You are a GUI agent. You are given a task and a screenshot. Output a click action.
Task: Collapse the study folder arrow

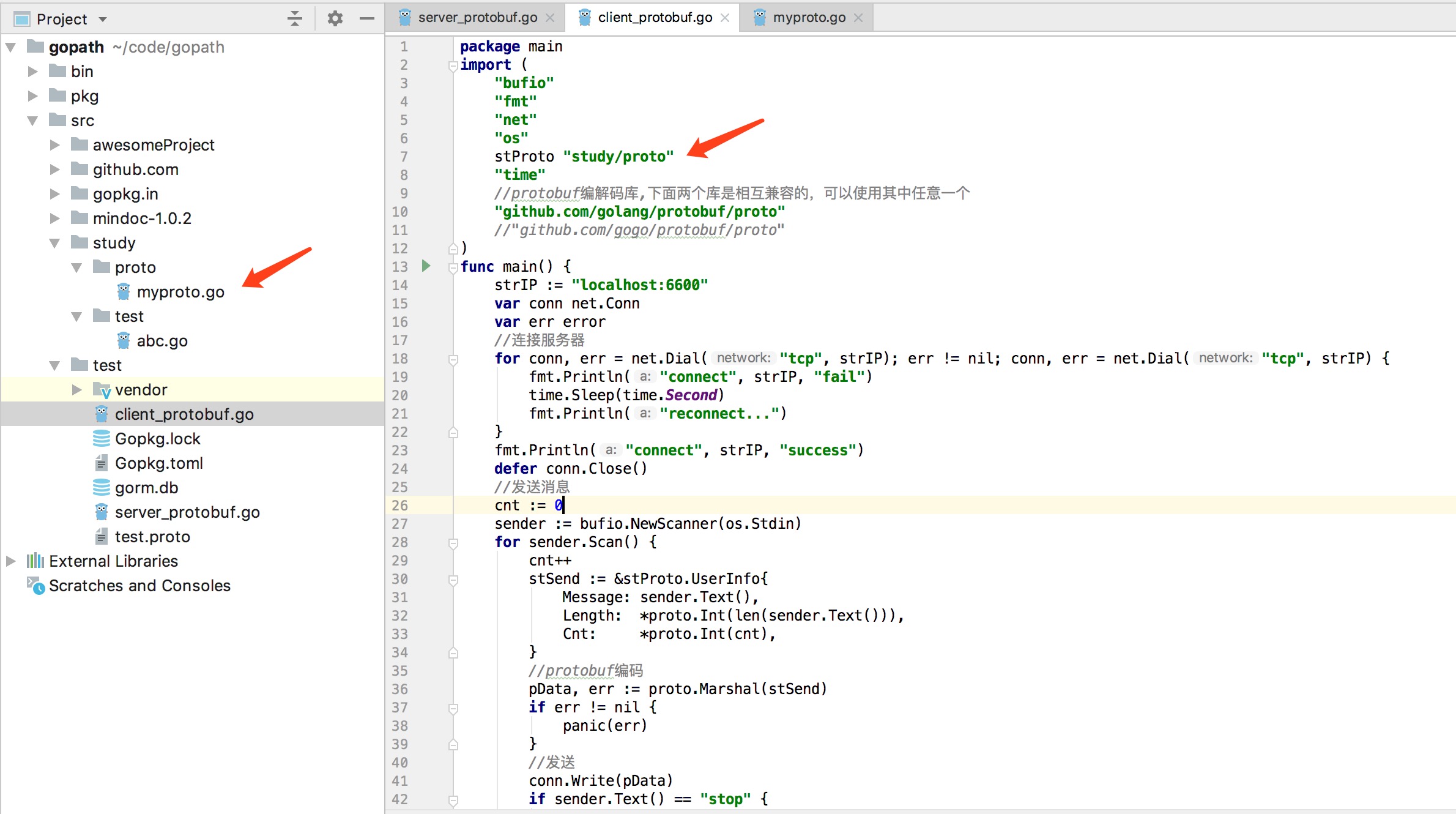[55, 243]
